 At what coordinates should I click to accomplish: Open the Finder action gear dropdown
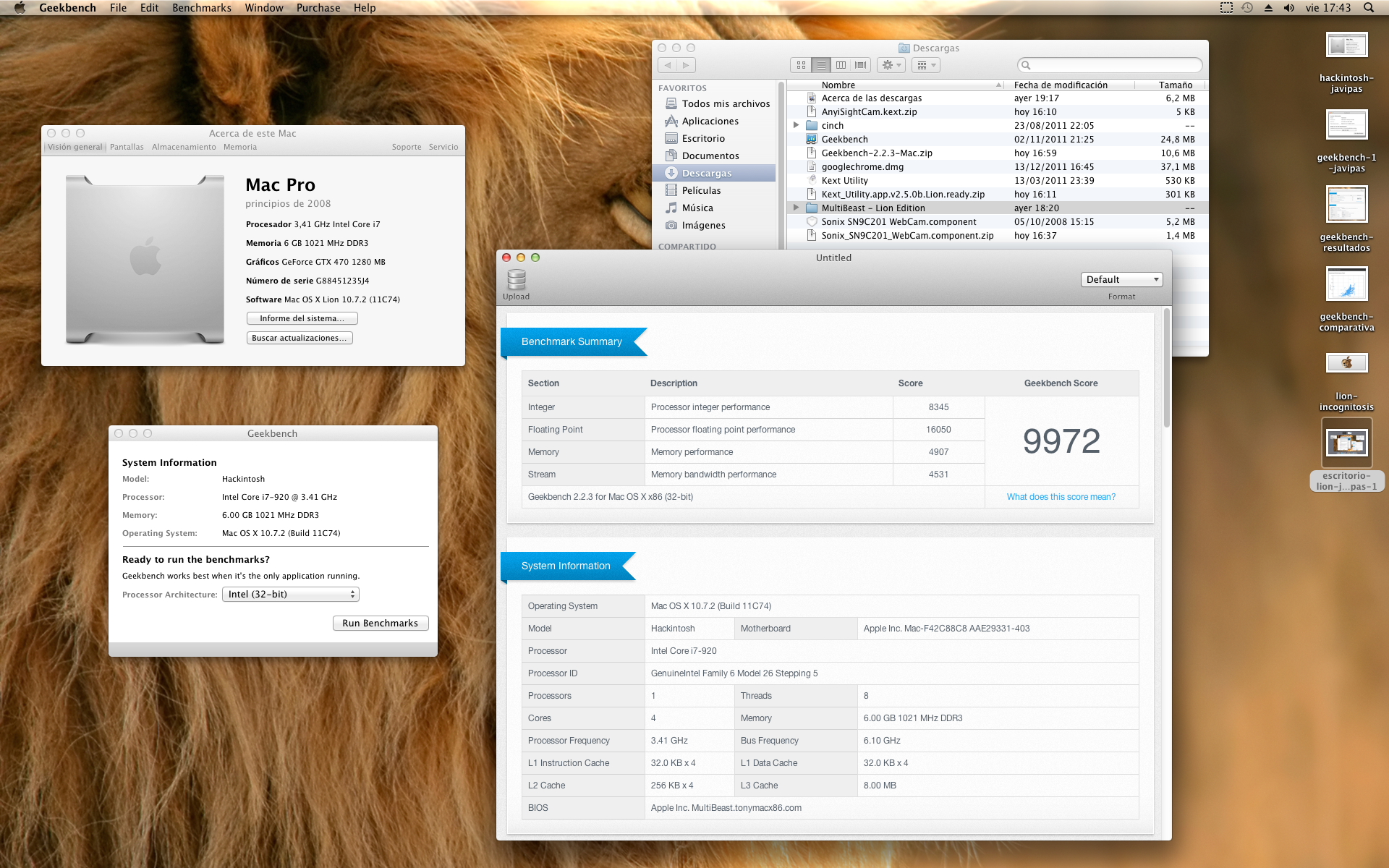pyautogui.click(x=891, y=65)
